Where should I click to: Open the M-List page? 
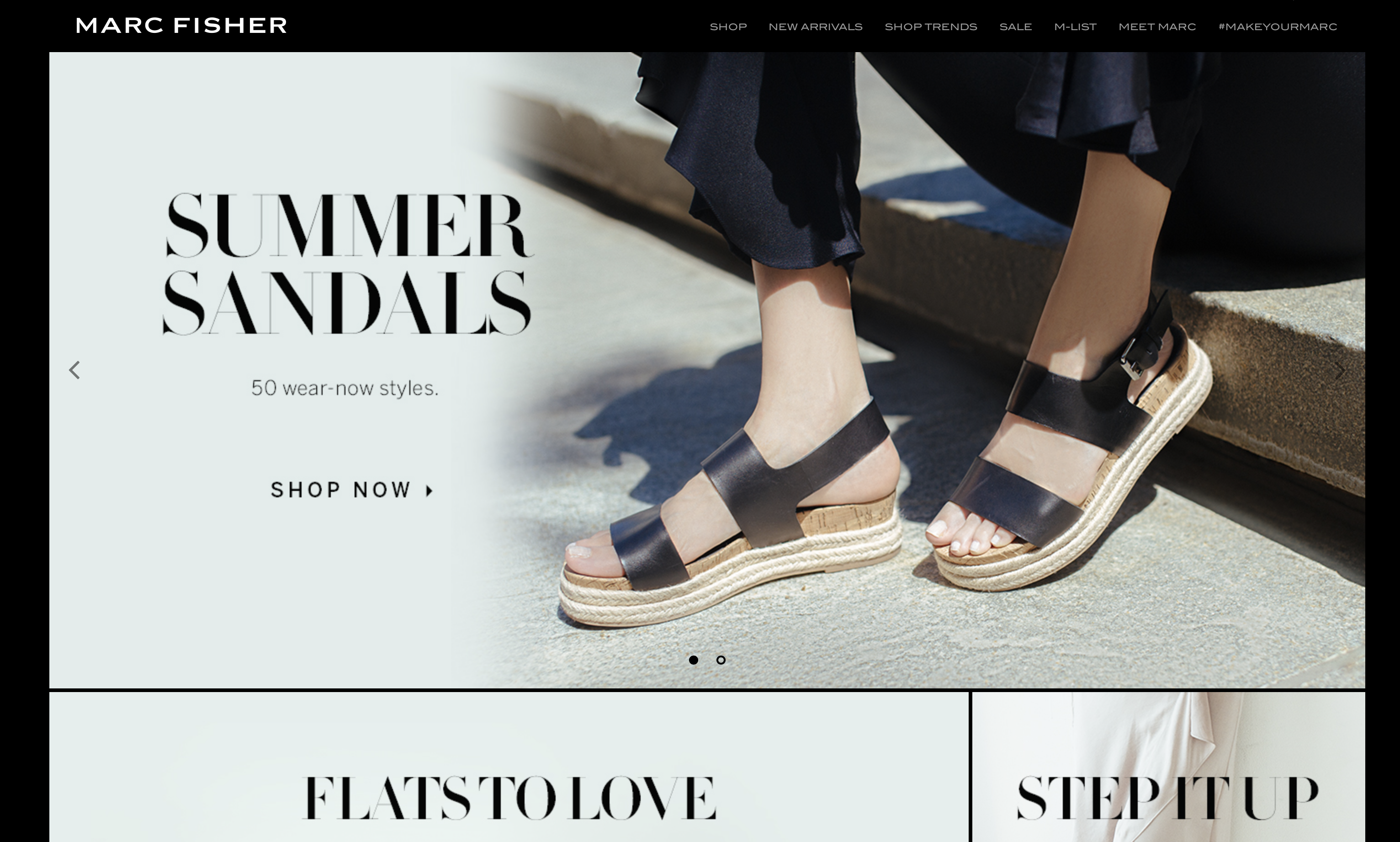(x=1075, y=27)
